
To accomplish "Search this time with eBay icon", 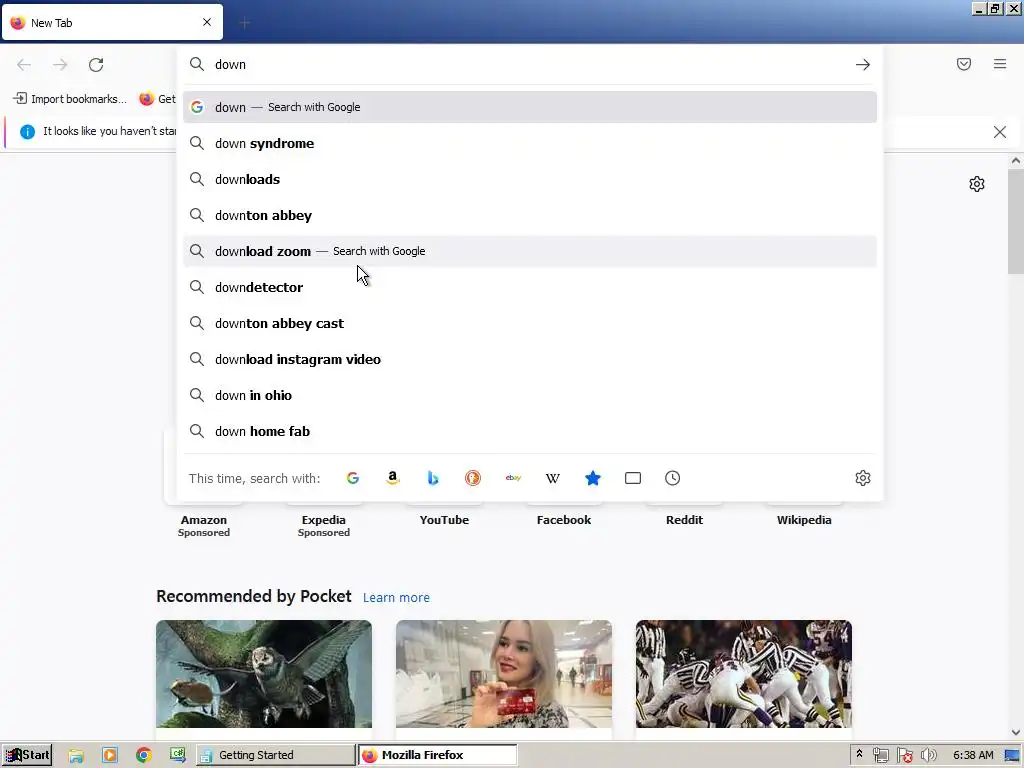I will (x=513, y=478).
